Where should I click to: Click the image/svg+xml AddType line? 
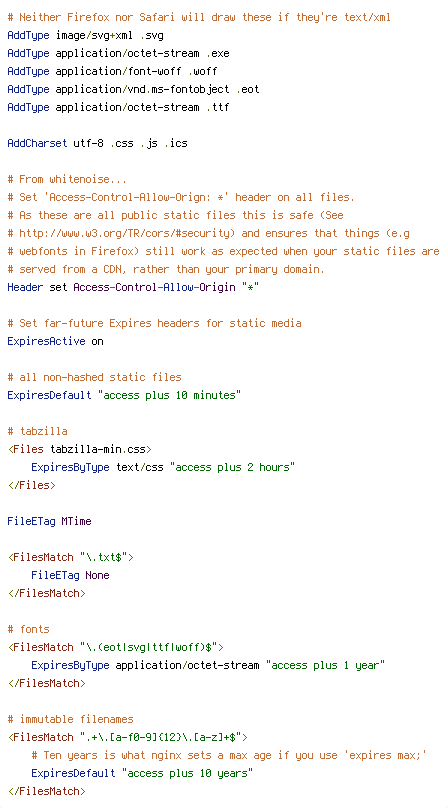86,36
